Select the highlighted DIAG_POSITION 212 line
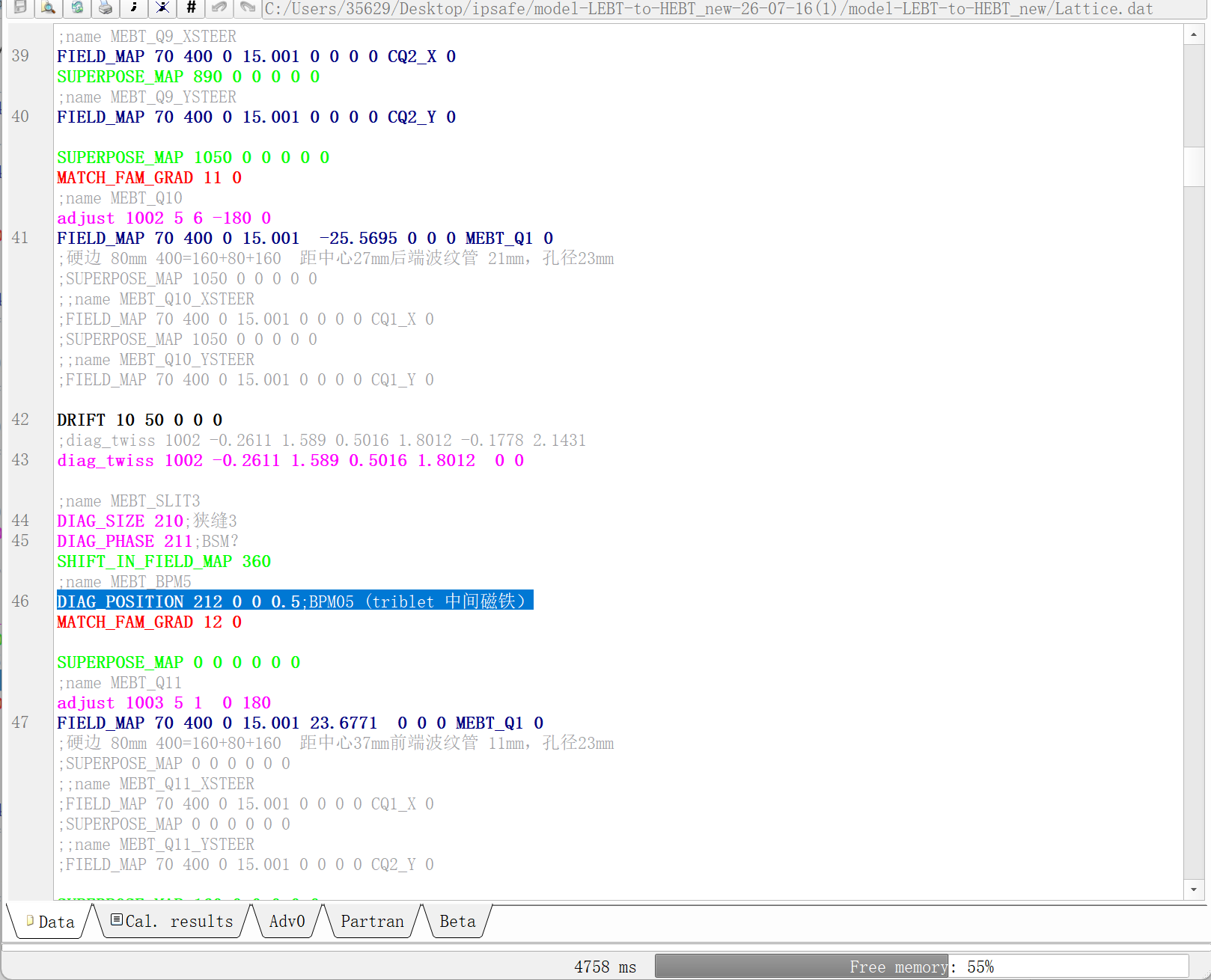The height and width of the screenshot is (980, 1211). point(295,601)
